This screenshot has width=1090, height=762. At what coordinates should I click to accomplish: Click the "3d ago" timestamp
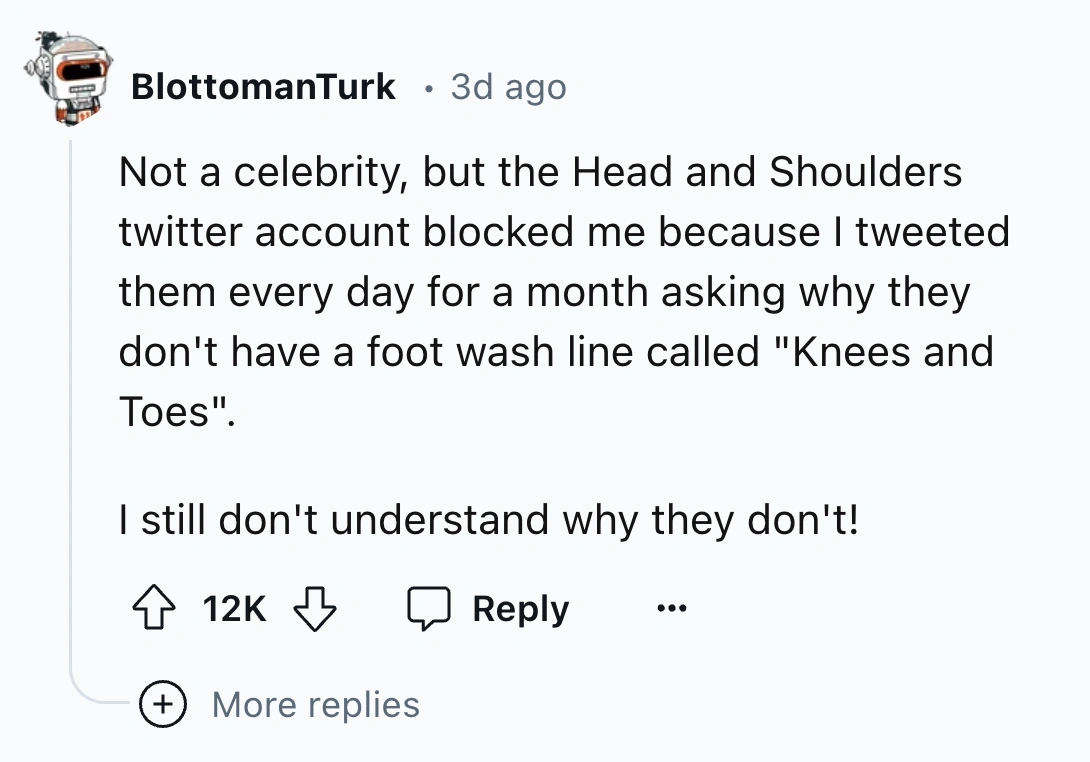[x=508, y=87]
